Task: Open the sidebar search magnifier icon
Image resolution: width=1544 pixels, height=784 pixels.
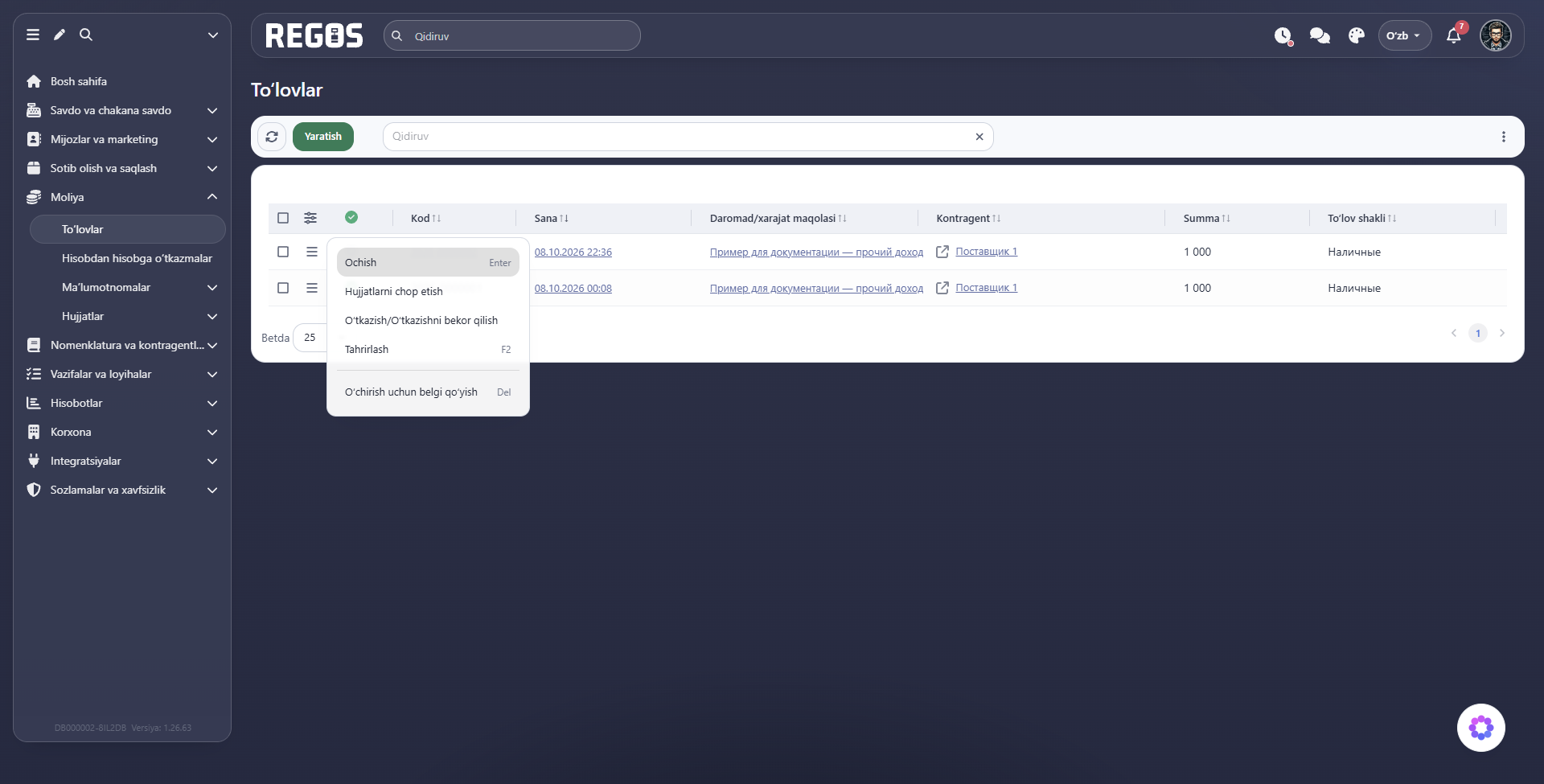Action: tap(86, 35)
